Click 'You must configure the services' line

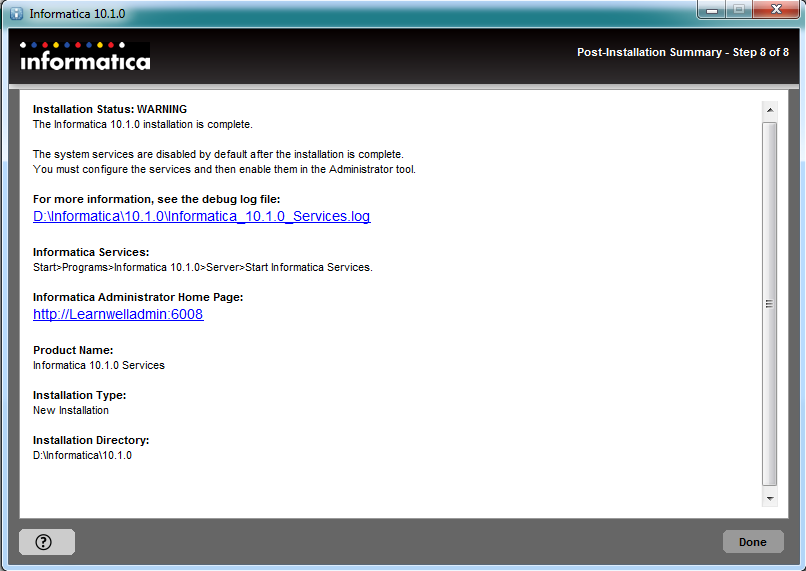(x=225, y=170)
